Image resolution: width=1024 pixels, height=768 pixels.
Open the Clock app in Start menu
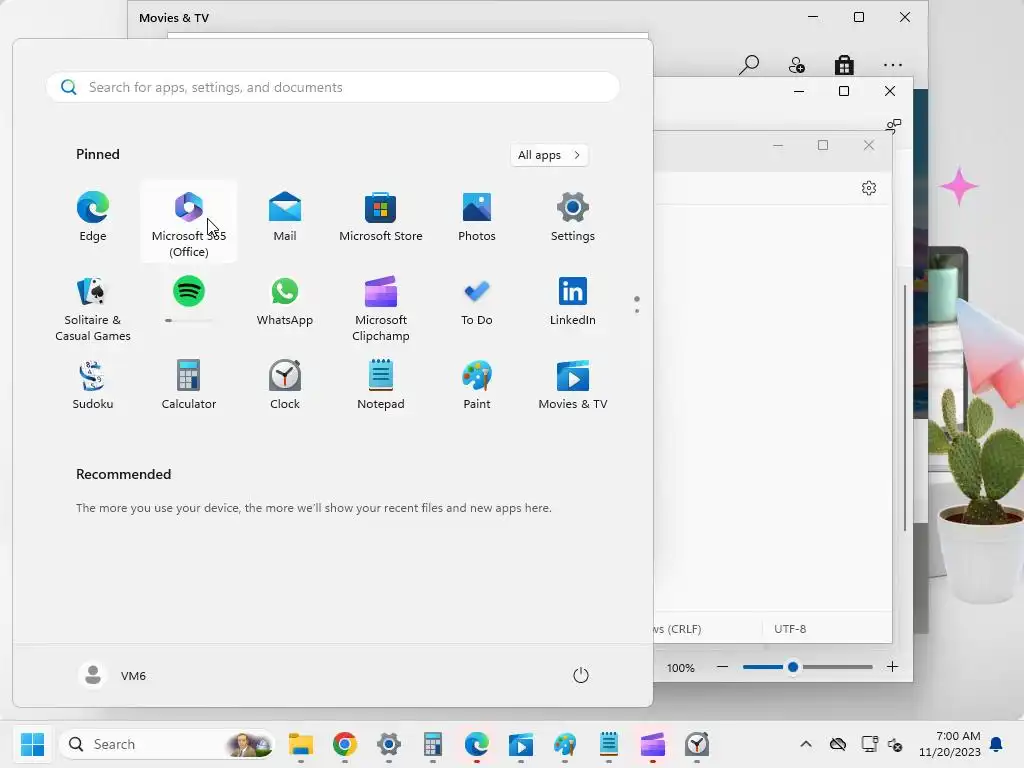pos(285,386)
